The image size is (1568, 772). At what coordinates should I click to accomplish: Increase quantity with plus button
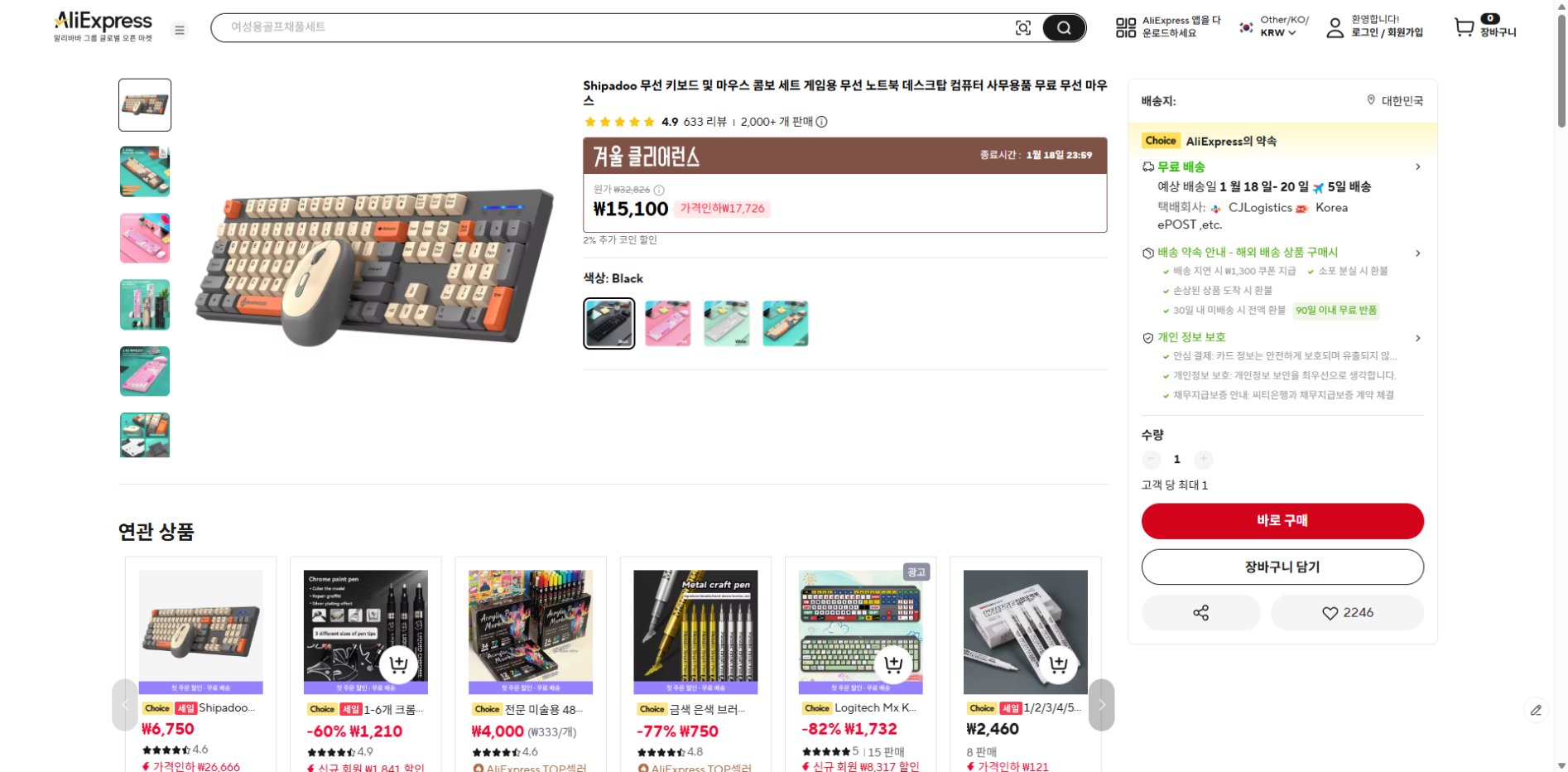1204,459
